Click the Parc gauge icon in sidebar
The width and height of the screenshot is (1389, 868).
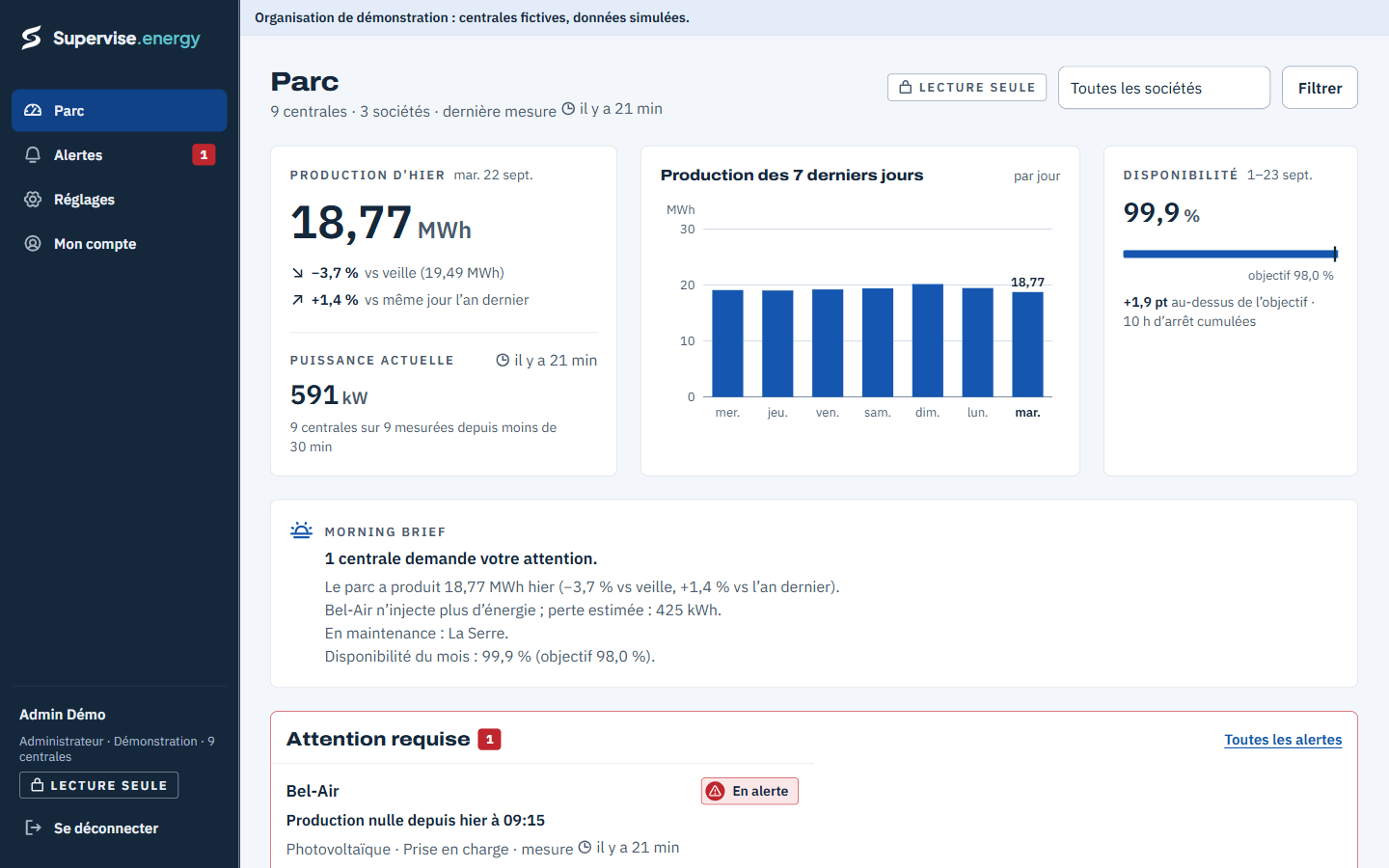(x=33, y=111)
